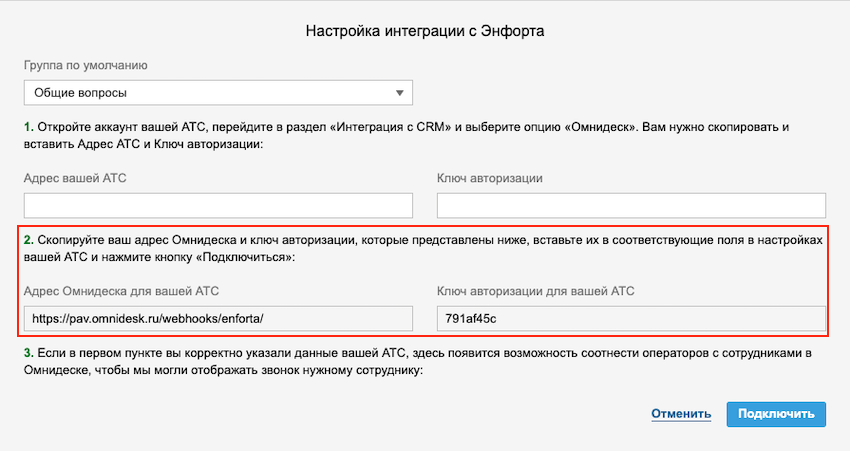Screen dimensions: 850x451
Task: Click the «Адрес Омнидеска для вашей АТС» label
Action: click(x=121, y=291)
